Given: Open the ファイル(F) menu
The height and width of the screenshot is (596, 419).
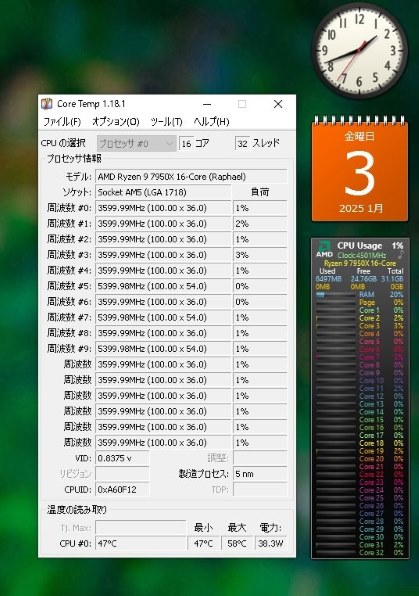Looking at the screenshot, I should point(62,122).
